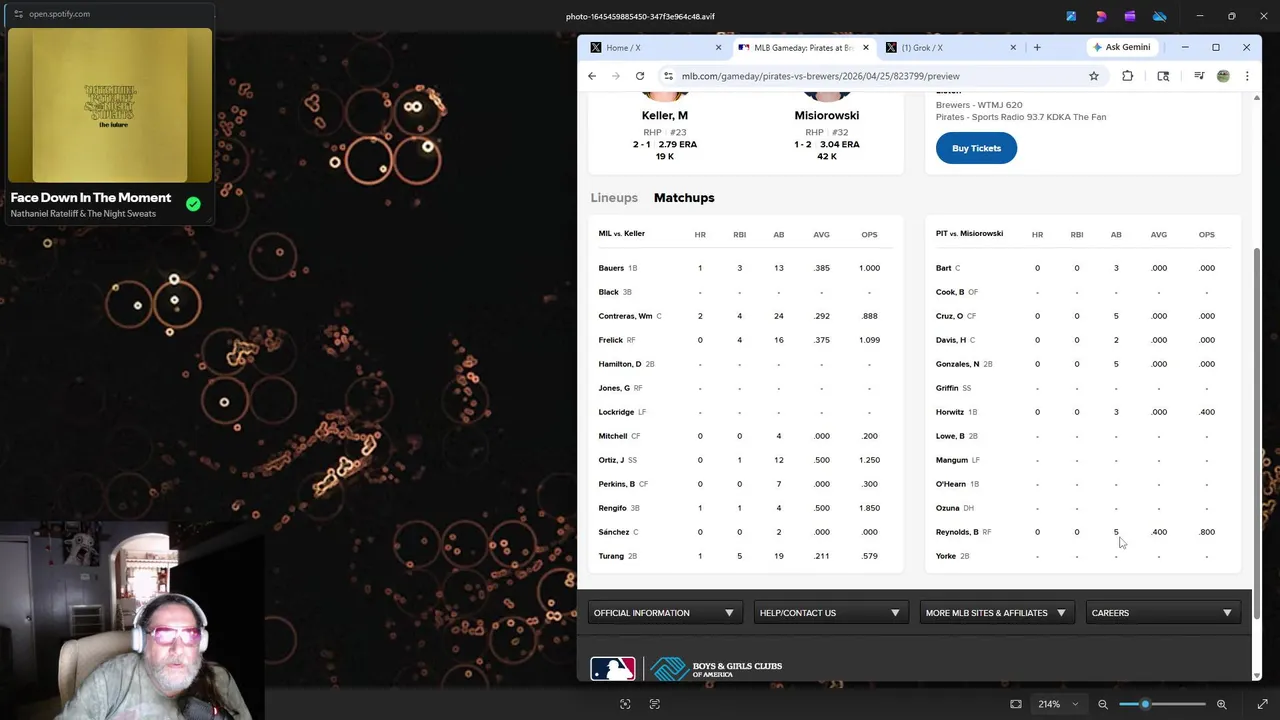Open a new browser tab with plus
This screenshot has width=1280, height=720.
pos(1037,47)
